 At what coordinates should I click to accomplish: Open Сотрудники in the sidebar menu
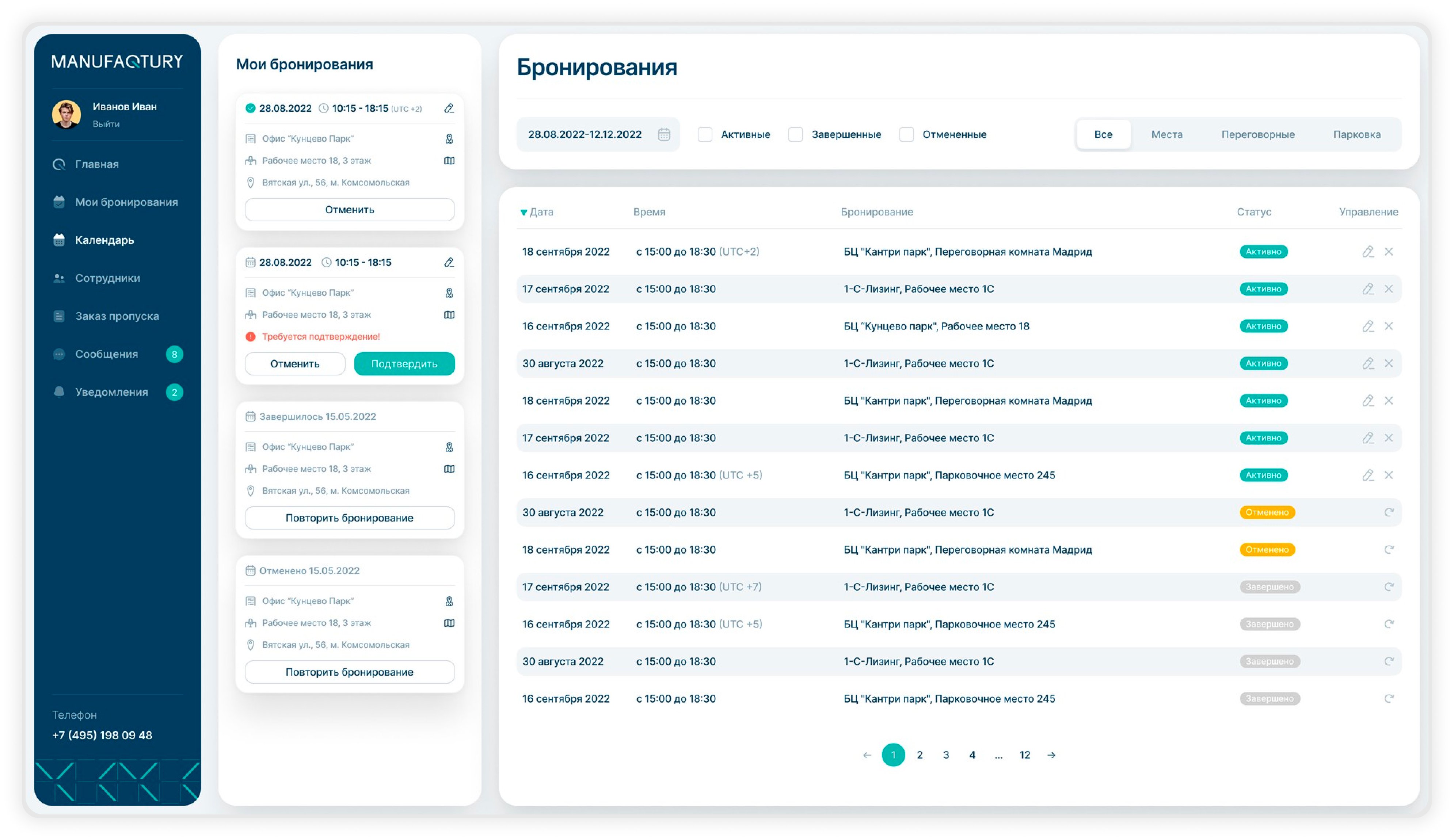tap(107, 278)
